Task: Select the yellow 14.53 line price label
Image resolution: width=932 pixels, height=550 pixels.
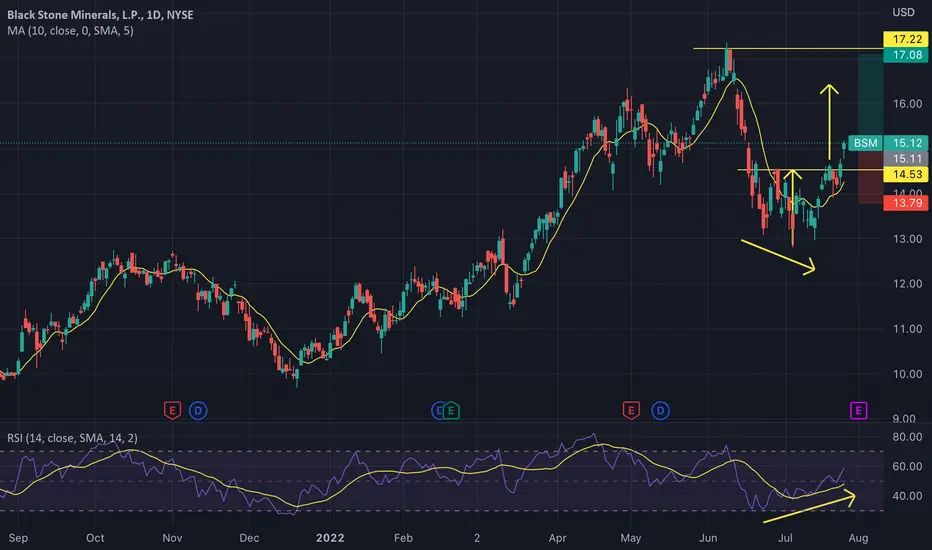Action: tap(906, 174)
